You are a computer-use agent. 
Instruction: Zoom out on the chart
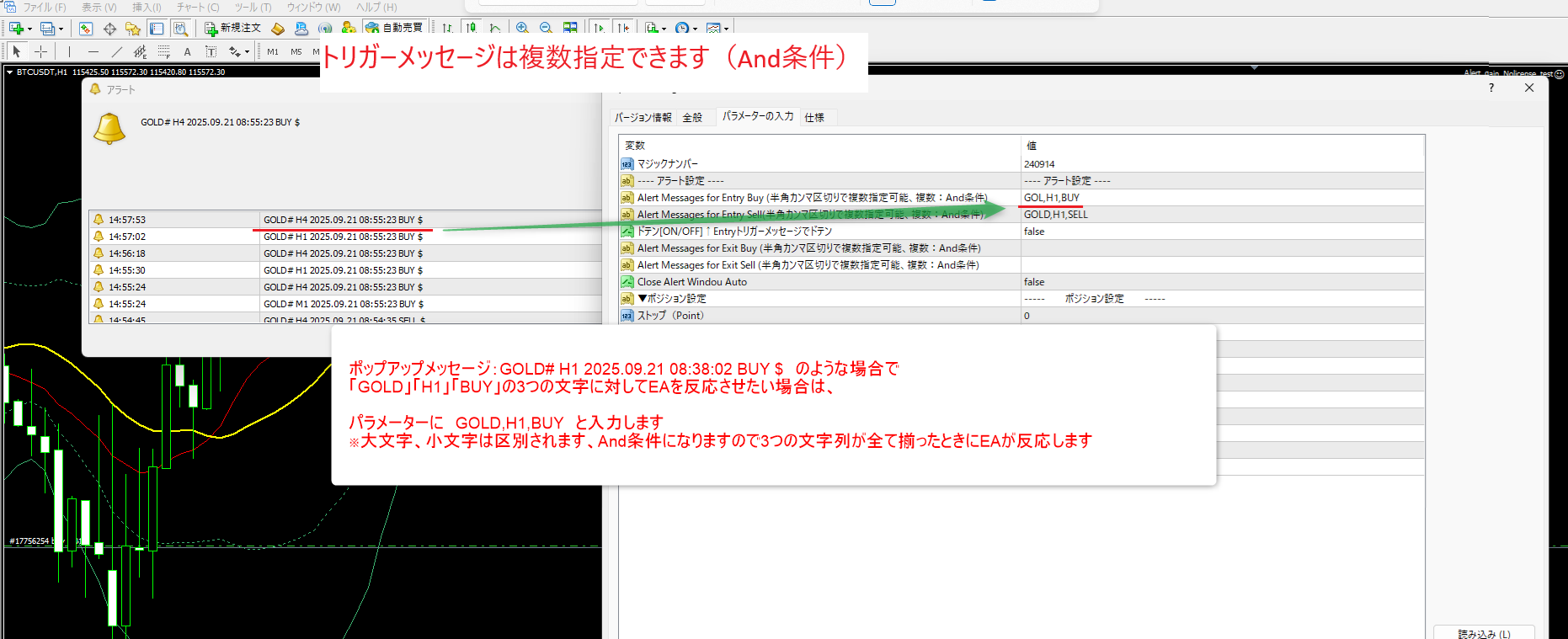(546, 29)
